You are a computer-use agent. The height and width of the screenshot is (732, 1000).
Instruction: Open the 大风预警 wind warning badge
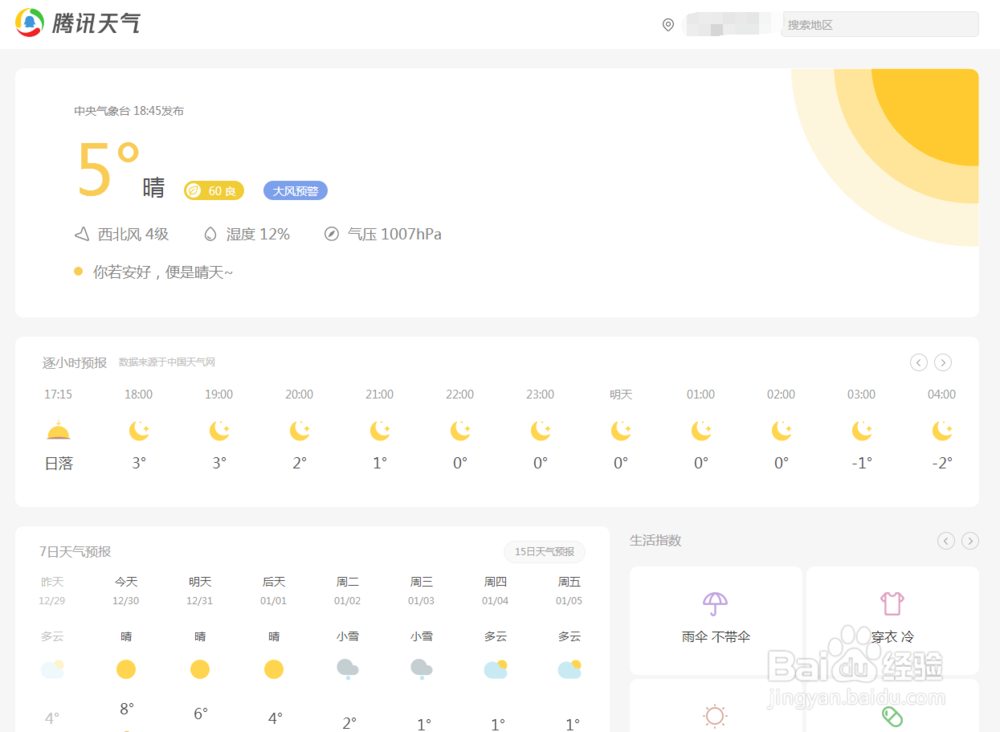[x=295, y=191]
